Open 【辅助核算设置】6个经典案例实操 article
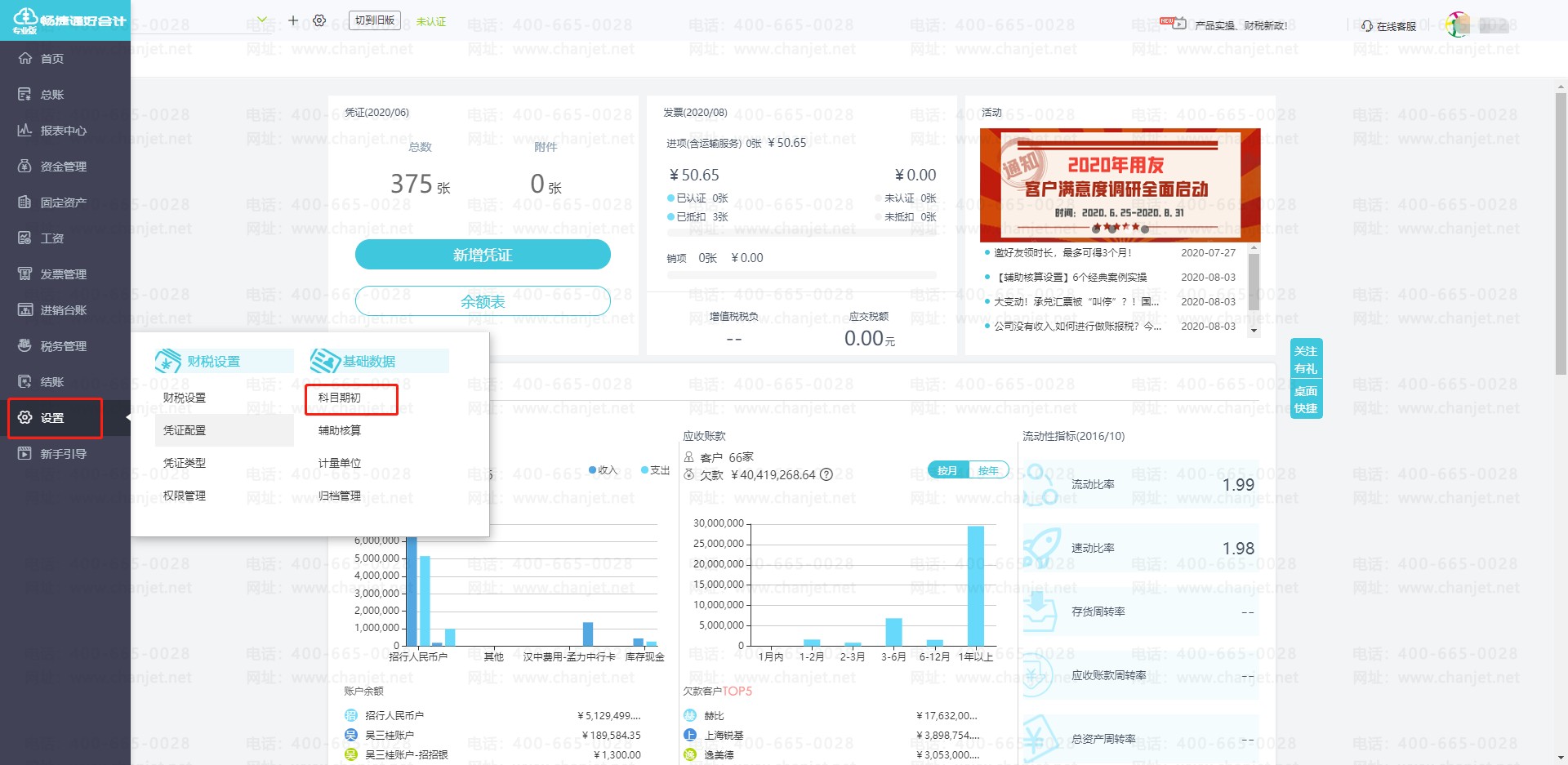Image resolution: width=1568 pixels, height=765 pixels. click(x=1071, y=278)
